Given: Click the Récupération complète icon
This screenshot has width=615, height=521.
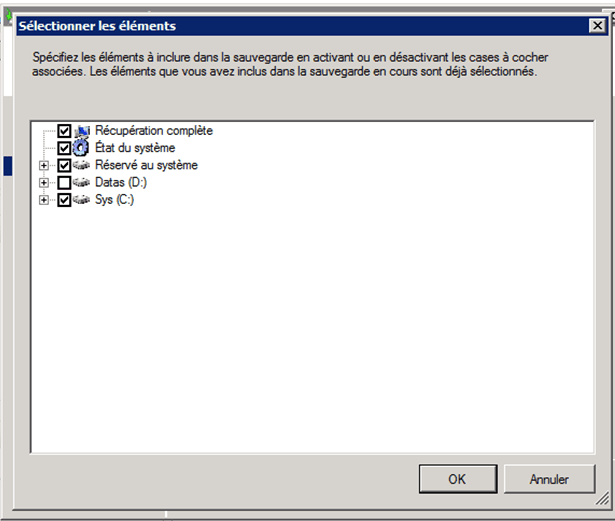Looking at the screenshot, I should tap(83, 131).
